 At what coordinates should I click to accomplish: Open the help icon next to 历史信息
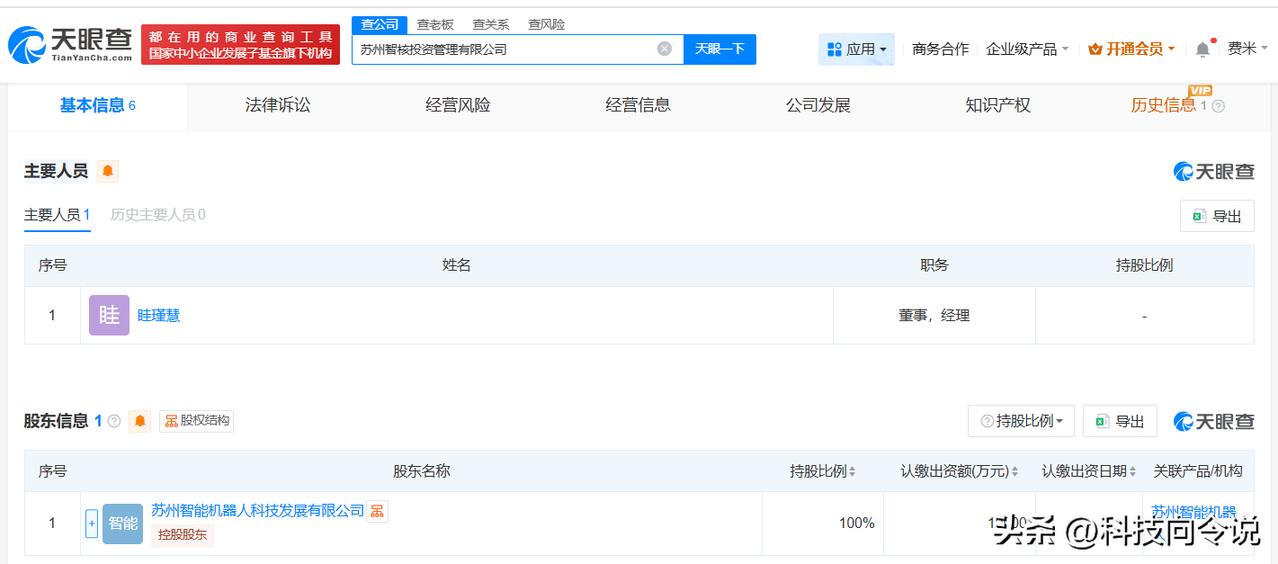coord(1218,106)
